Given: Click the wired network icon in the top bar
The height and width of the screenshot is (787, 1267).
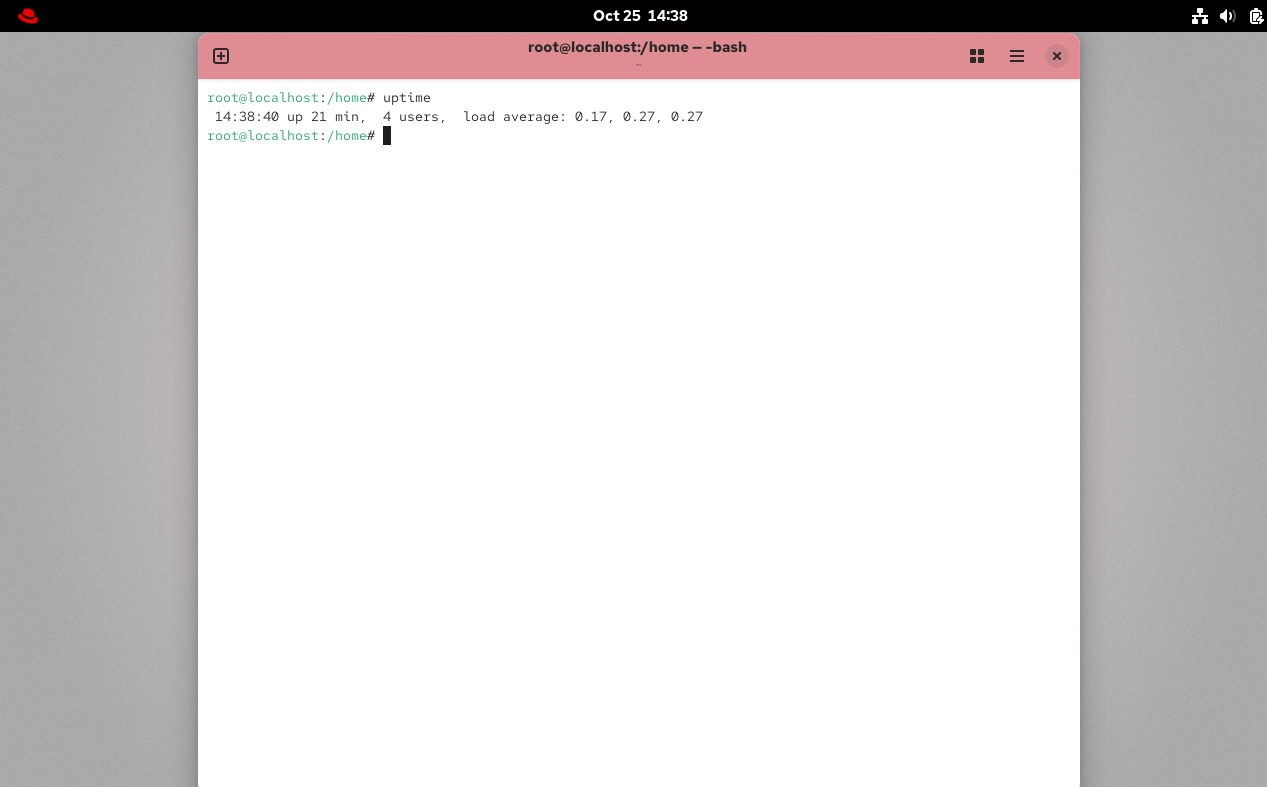Looking at the screenshot, I should point(1200,16).
